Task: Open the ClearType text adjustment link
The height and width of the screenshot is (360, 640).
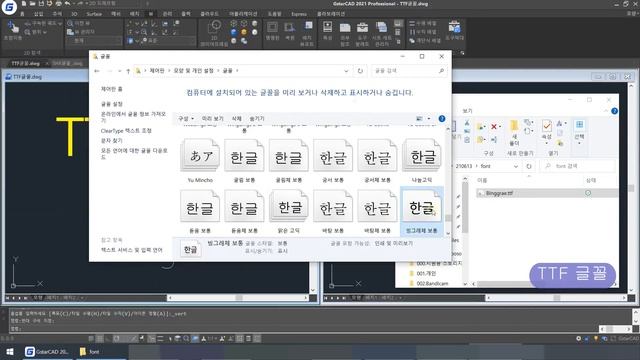Action: [126, 131]
